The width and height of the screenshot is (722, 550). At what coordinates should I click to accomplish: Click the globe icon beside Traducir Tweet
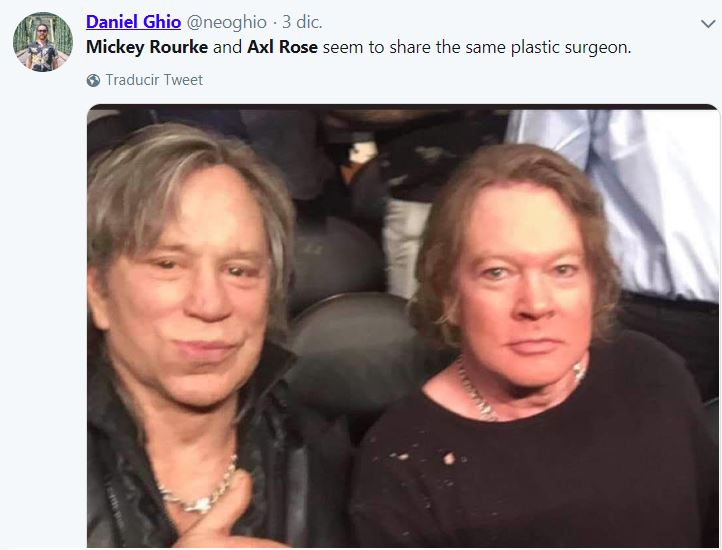[x=93, y=80]
